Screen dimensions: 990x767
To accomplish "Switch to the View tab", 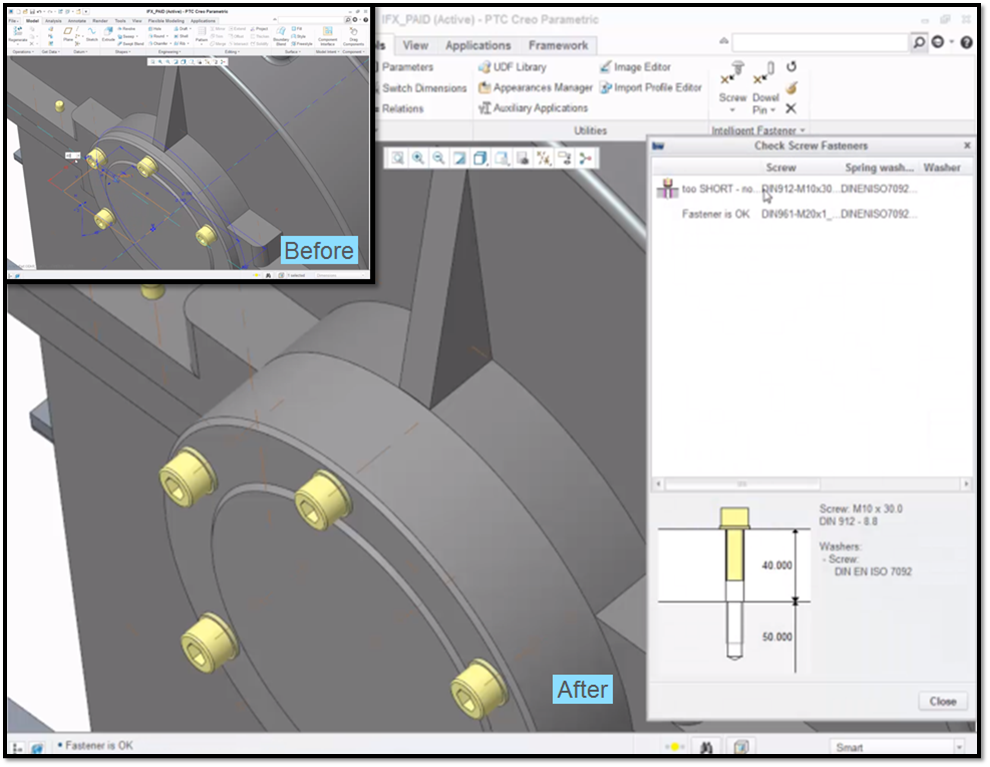I will [415, 45].
